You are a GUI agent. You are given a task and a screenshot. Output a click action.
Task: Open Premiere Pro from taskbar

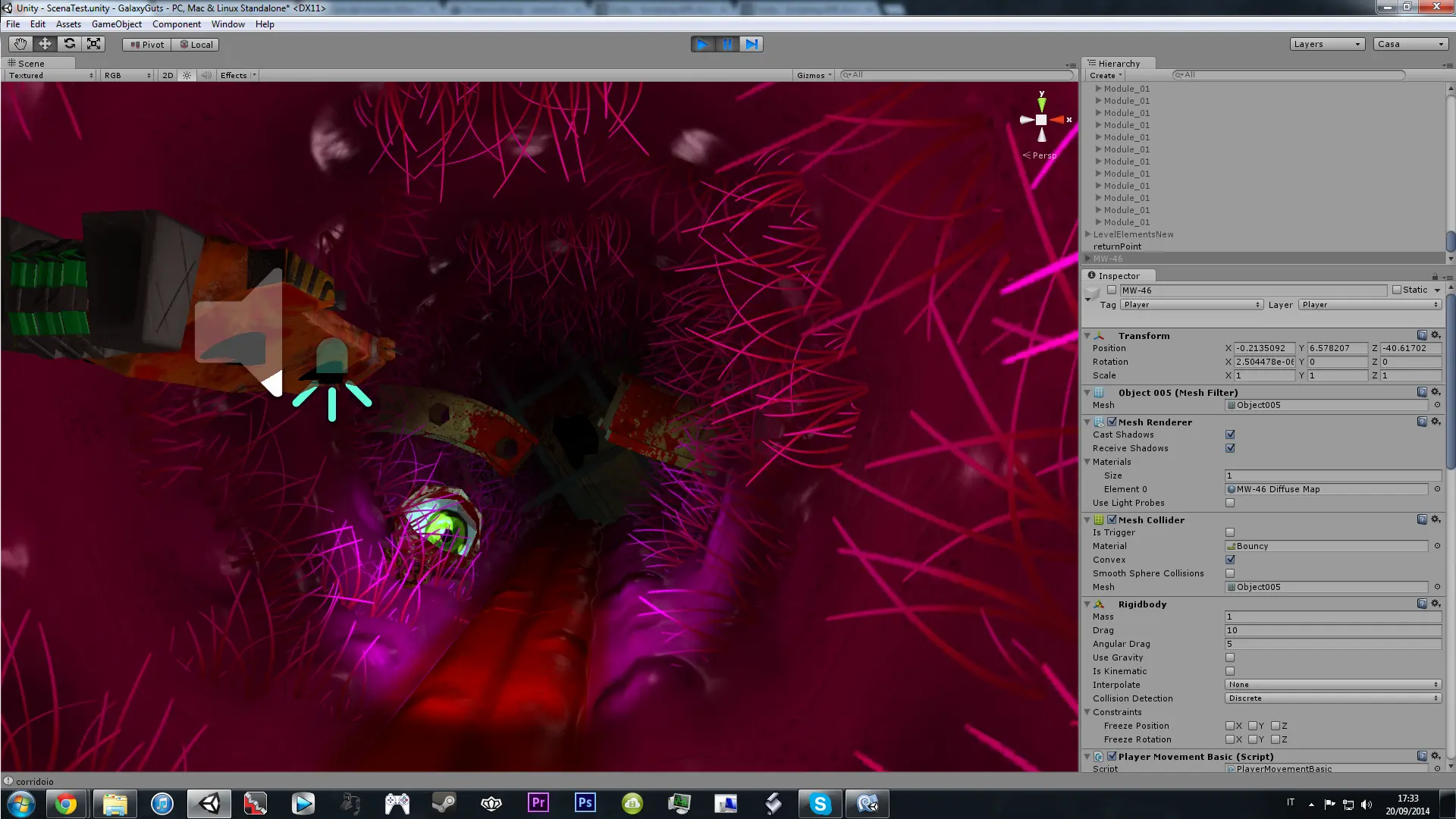[x=538, y=803]
